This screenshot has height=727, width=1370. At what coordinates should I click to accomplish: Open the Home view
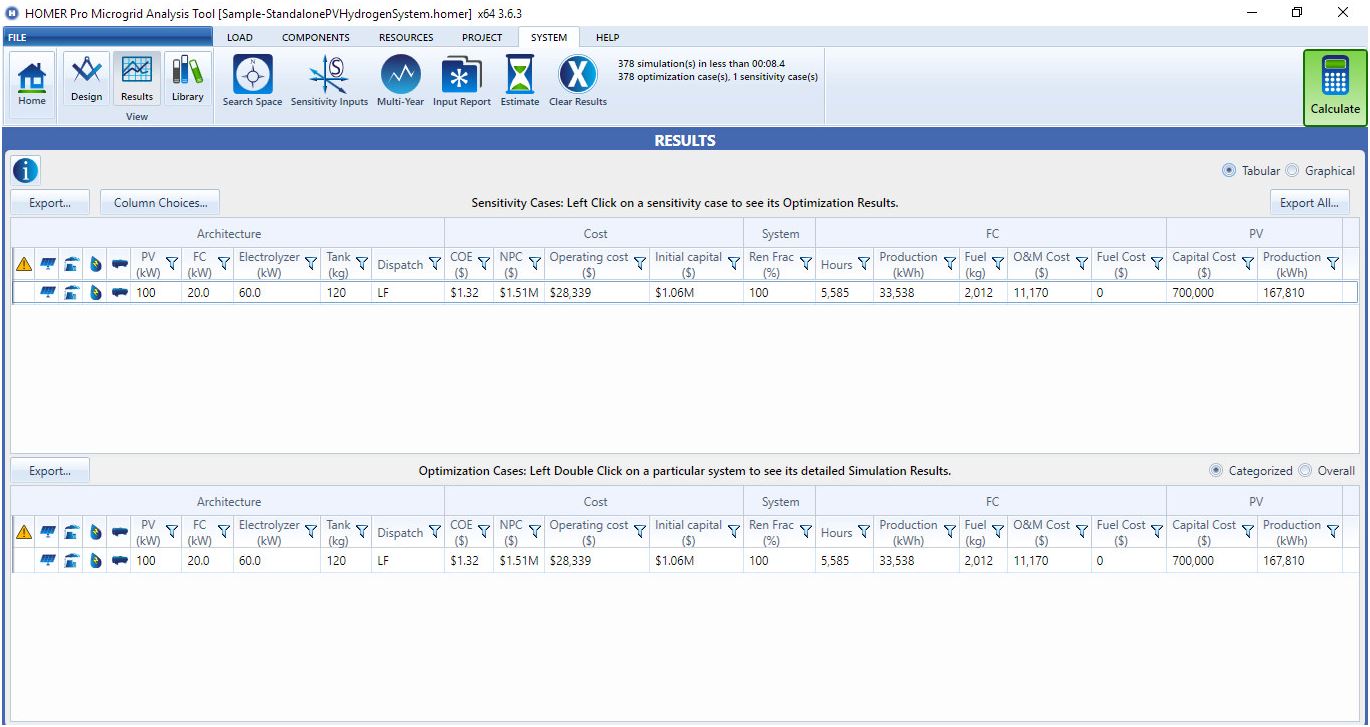pyautogui.click(x=31, y=80)
